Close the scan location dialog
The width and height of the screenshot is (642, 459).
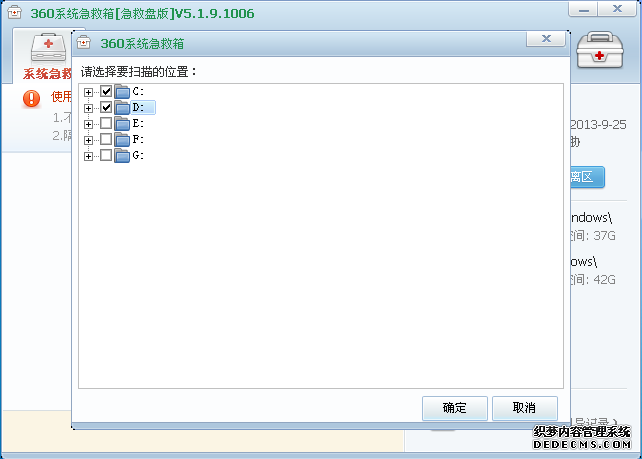click(x=546, y=40)
